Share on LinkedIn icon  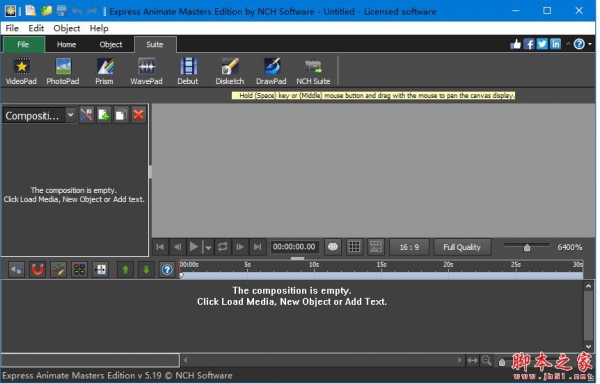[x=555, y=44]
